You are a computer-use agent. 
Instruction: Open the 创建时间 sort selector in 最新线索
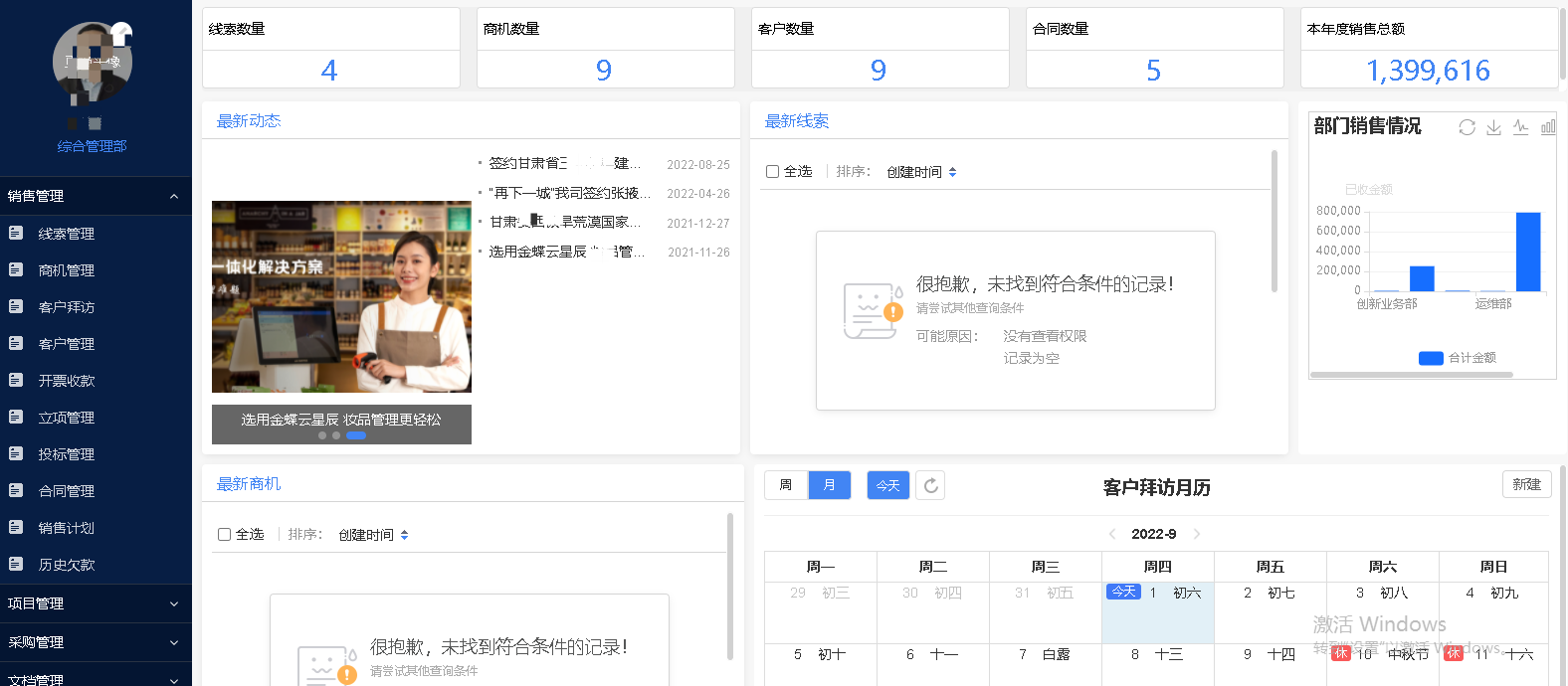(x=921, y=172)
